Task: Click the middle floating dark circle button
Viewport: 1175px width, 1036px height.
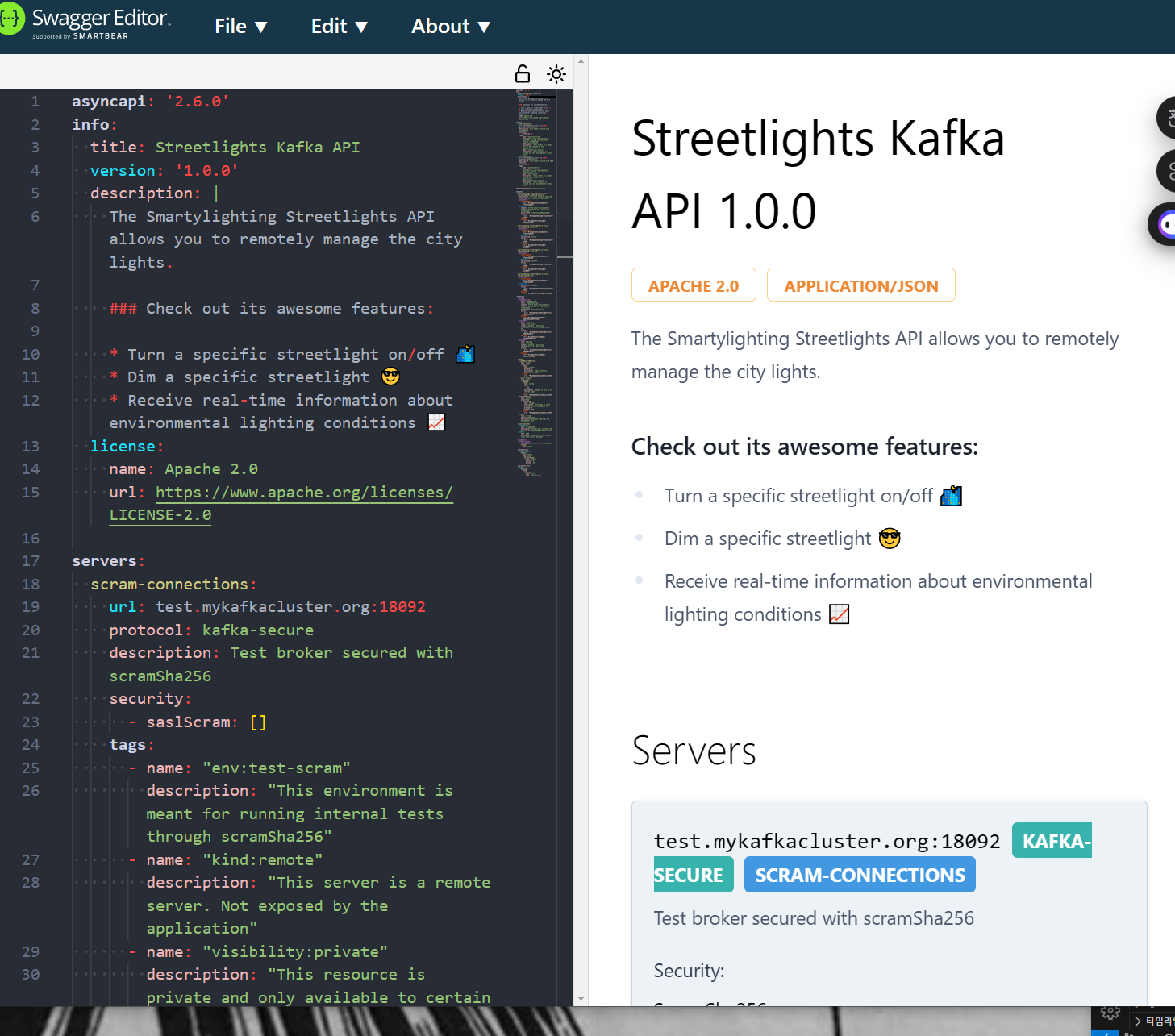Action: pos(1166,171)
